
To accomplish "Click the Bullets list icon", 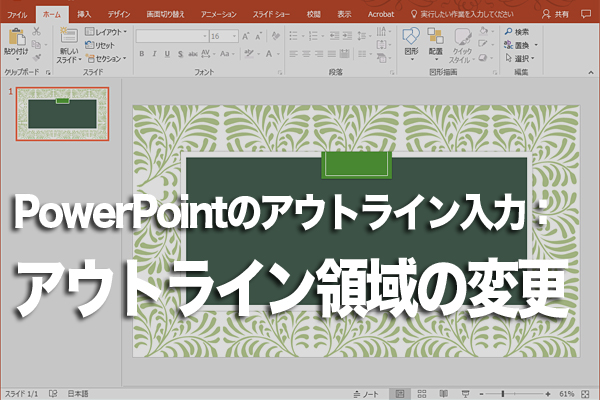I will click(293, 36).
